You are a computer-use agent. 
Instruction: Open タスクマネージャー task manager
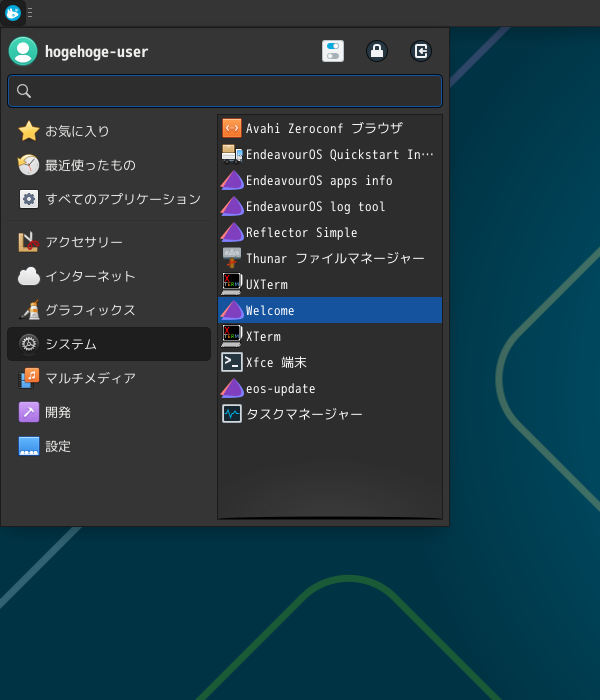(x=330, y=414)
